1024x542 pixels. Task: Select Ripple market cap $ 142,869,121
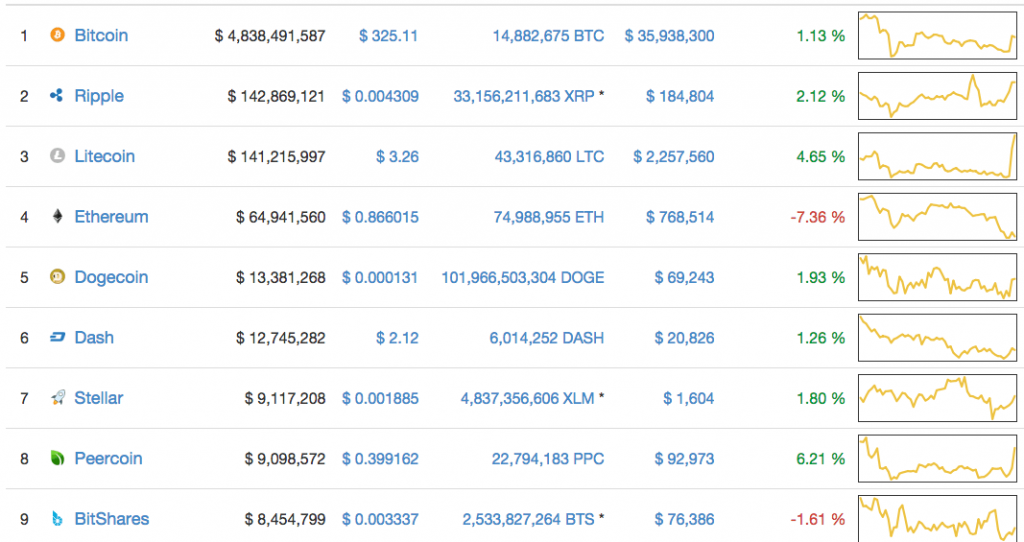point(277,96)
